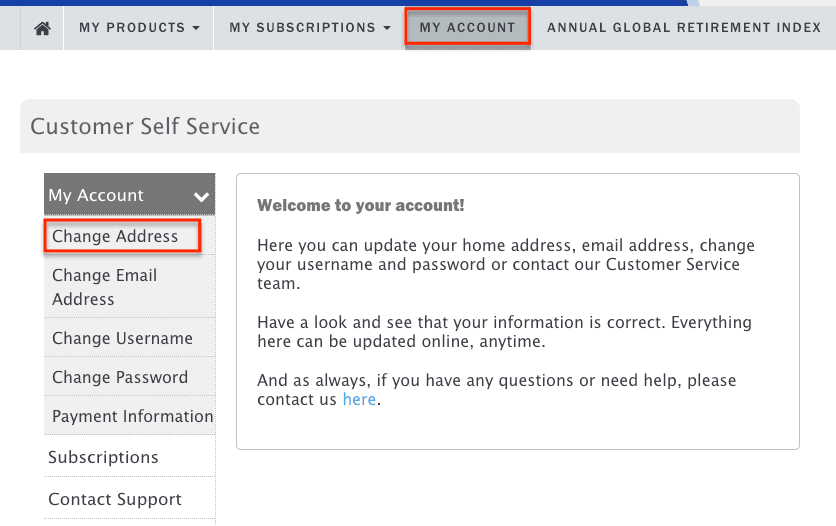The width and height of the screenshot is (836, 526).
Task: Open the My Account tab
Action: coord(467,28)
